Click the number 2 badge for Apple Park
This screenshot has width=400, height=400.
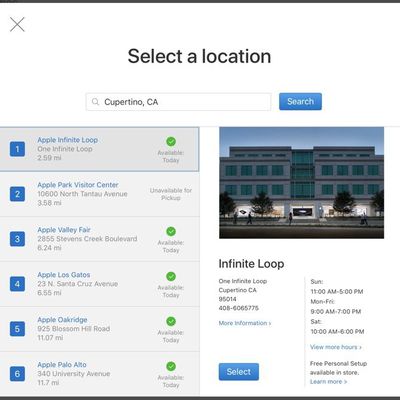17,194
